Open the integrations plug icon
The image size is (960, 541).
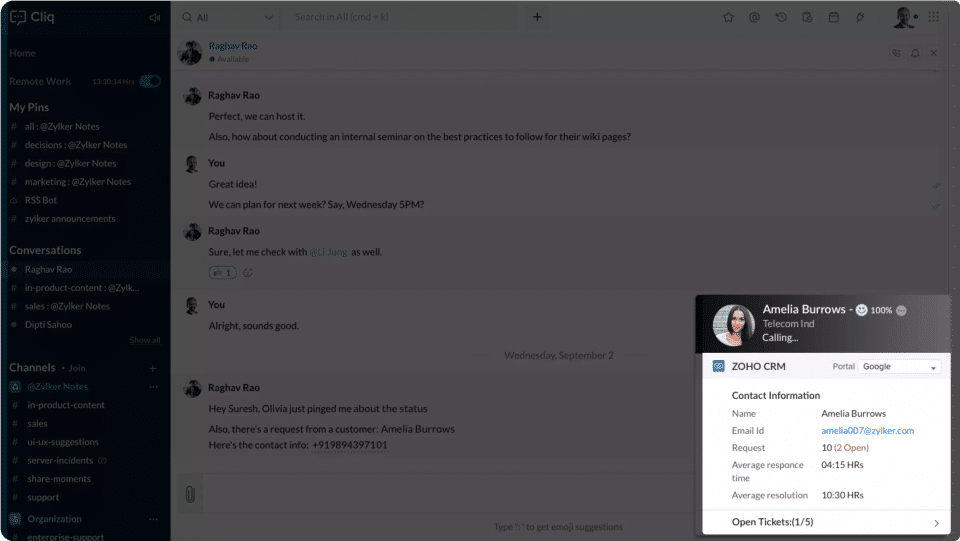pos(860,17)
